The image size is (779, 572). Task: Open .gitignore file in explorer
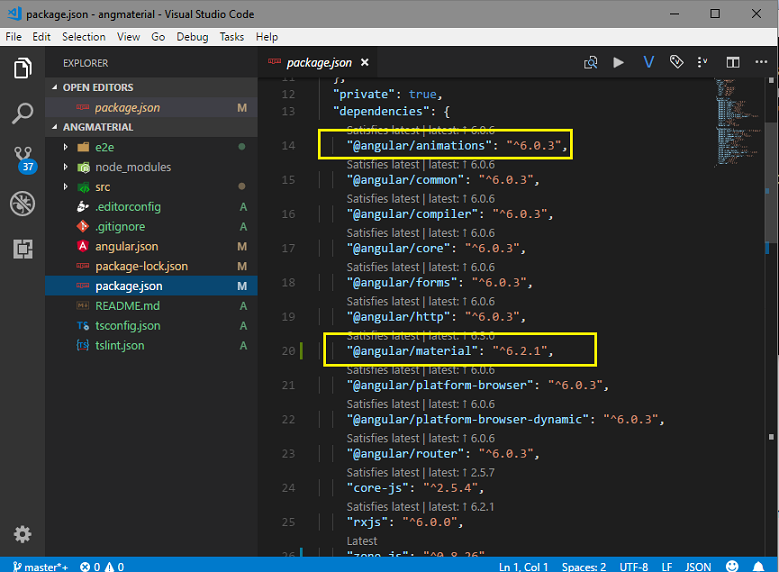[x=151, y=227]
